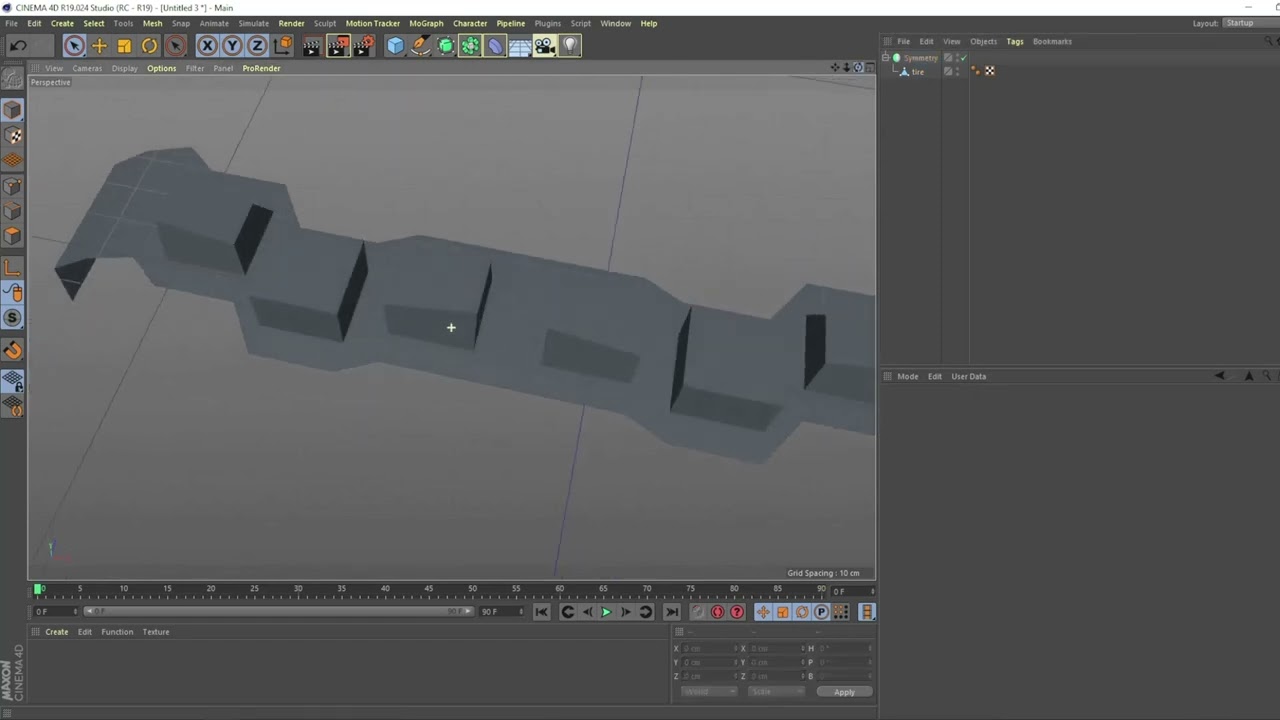The width and height of the screenshot is (1280, 720).
Task: Click the Apply button in Coordinates
Action: click(844, 692)
